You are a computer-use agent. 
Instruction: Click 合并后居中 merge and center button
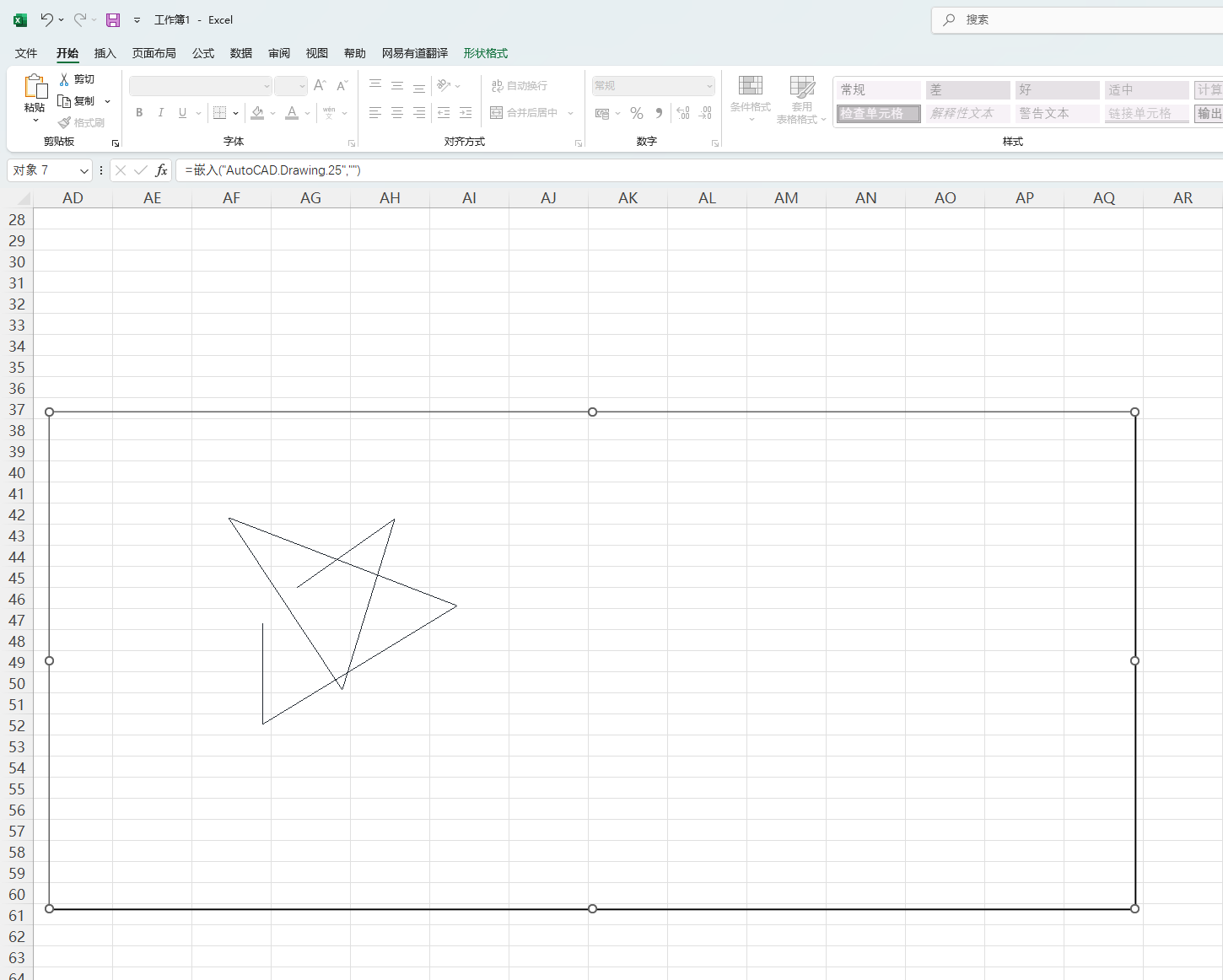coord(524,113)
